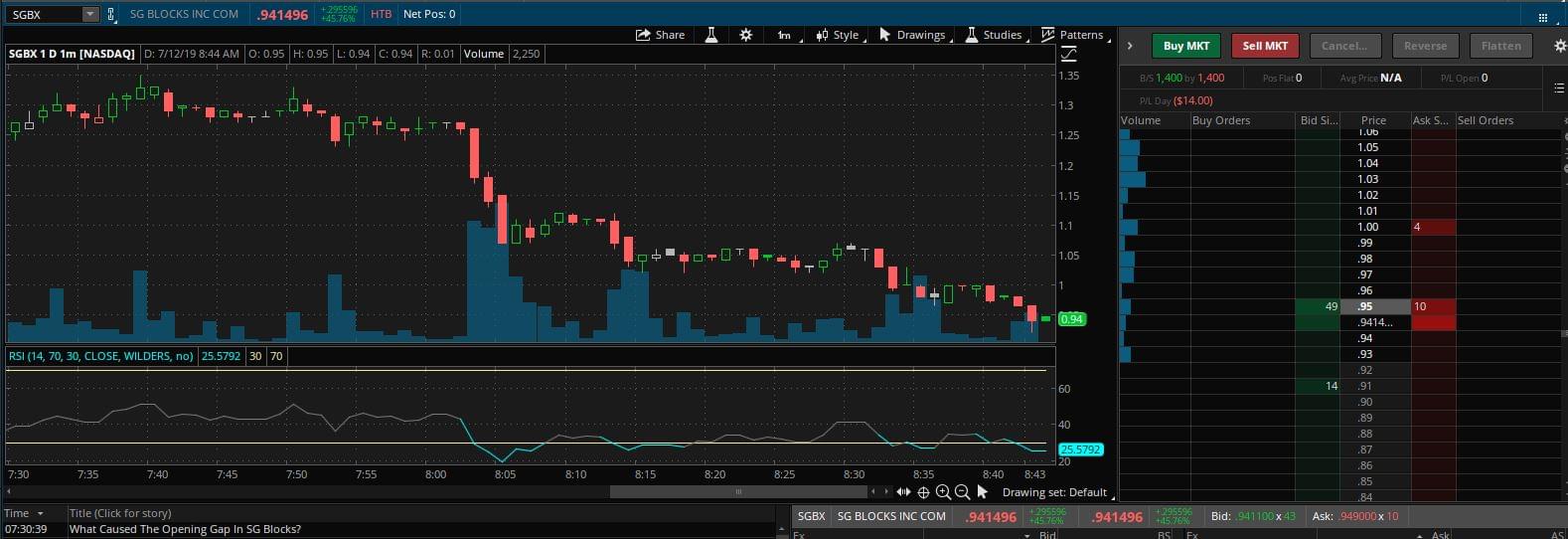Click the bid size 14 cell at .91
This screenshot has height=539, width=1568.
click(1319, 386)
